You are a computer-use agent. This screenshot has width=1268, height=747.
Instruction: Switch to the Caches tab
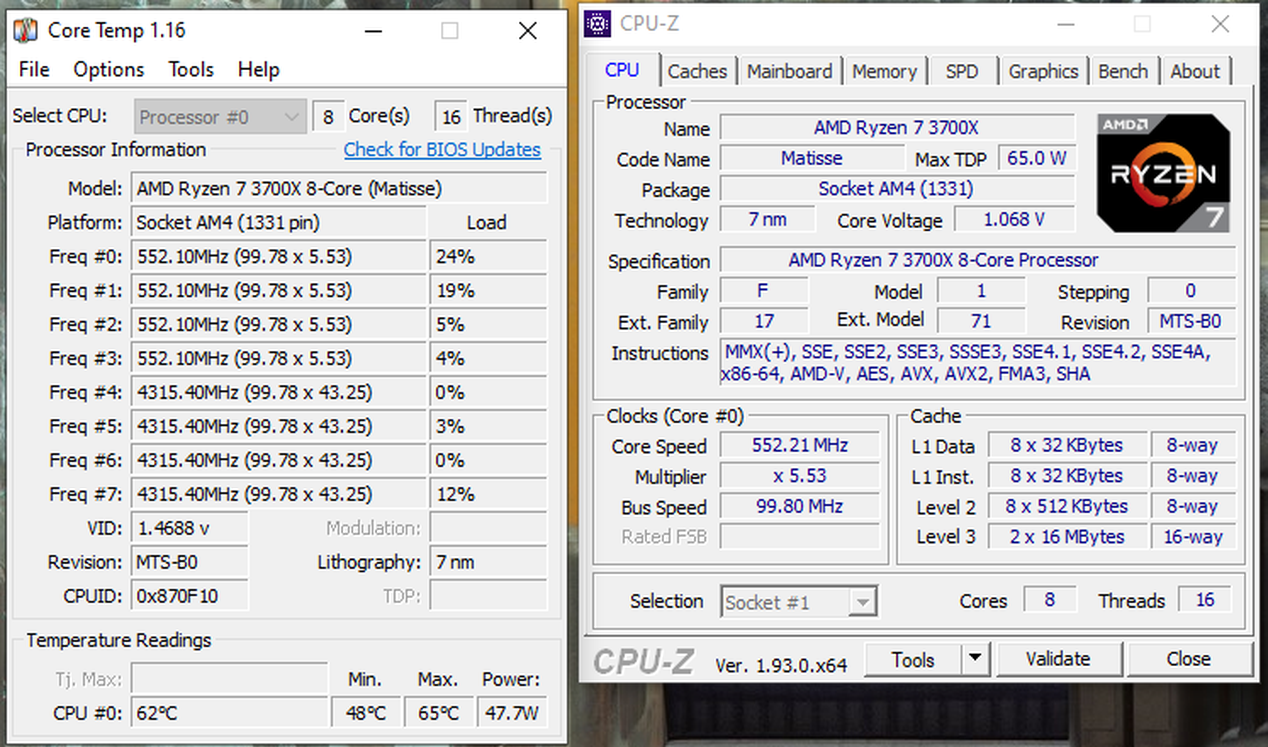(697, 71)
